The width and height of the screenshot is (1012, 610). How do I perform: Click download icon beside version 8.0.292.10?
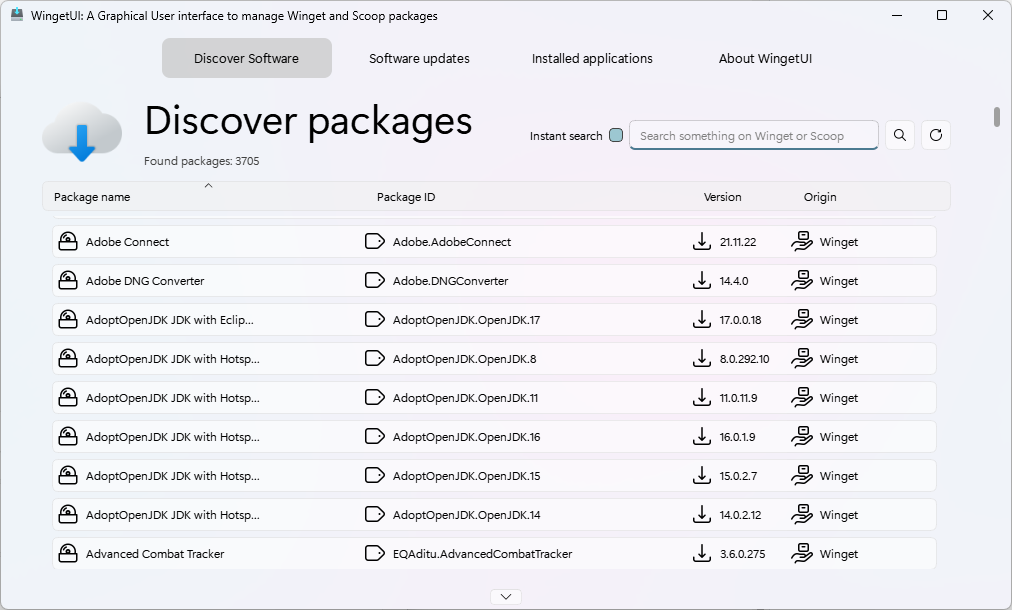[702, 359]
